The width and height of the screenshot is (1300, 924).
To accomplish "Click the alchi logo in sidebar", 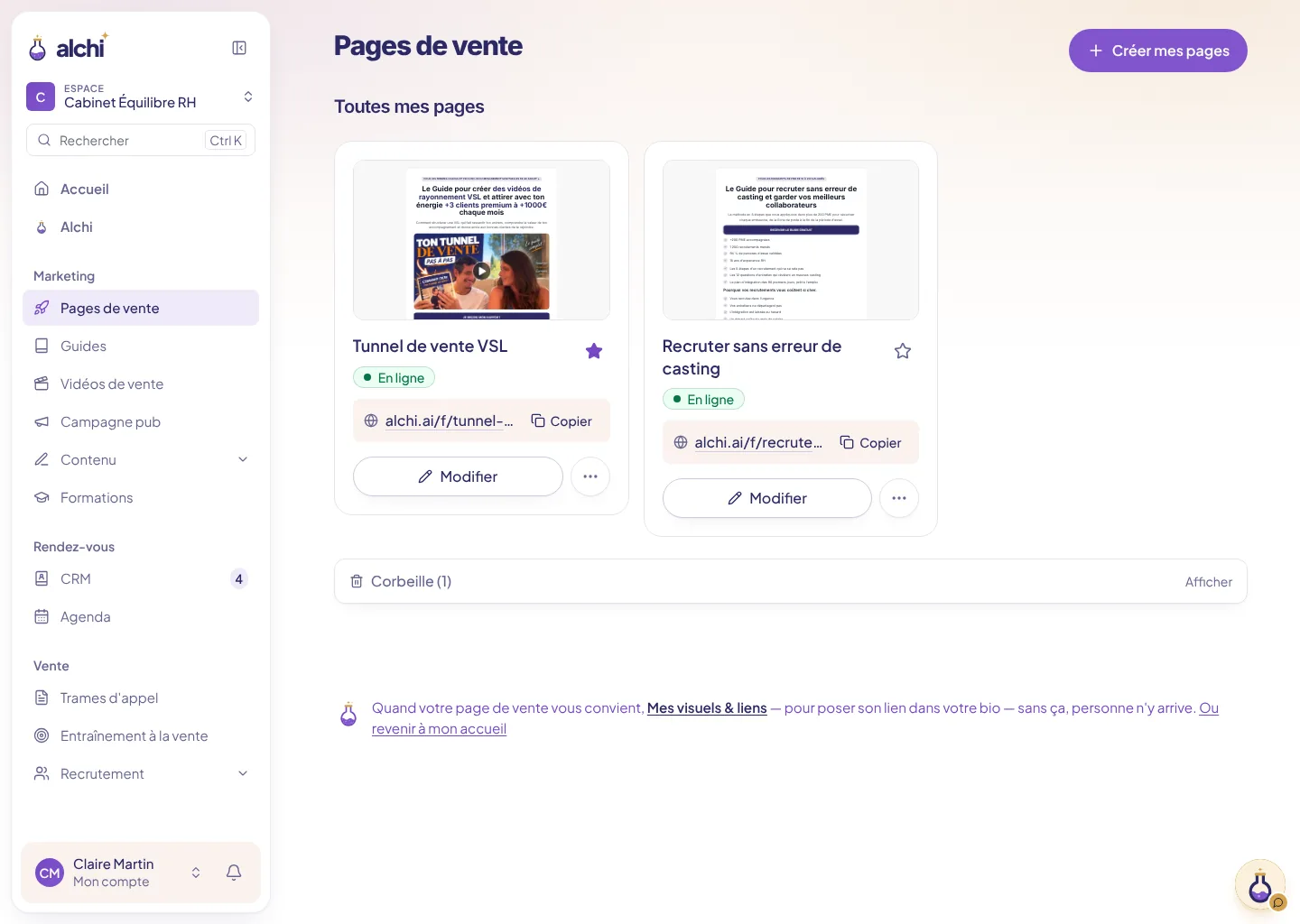I will point(69,47).
